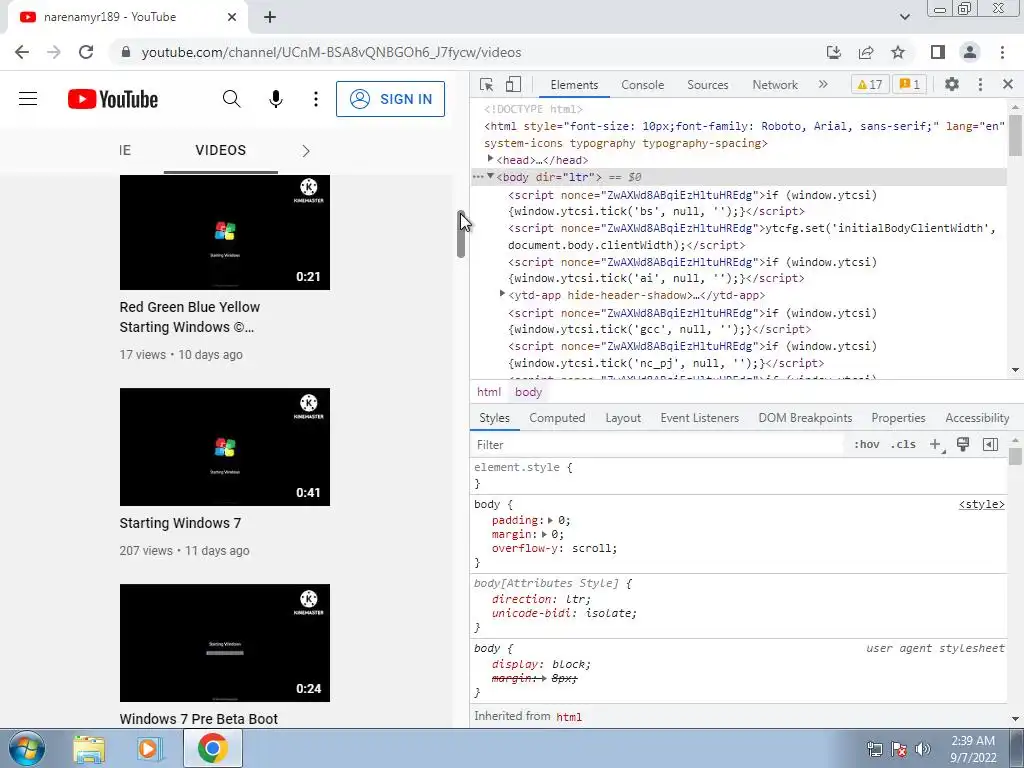Share this page icon
Screen dimensions: 1024x768
pos(866,52)
